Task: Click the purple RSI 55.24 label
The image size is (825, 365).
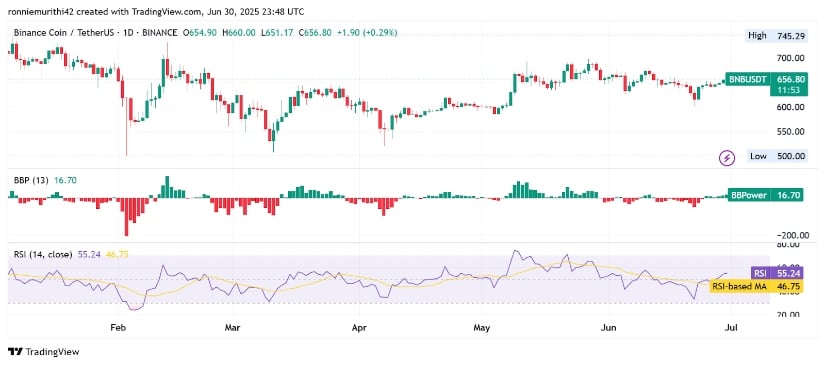Action: click(778, 274)
